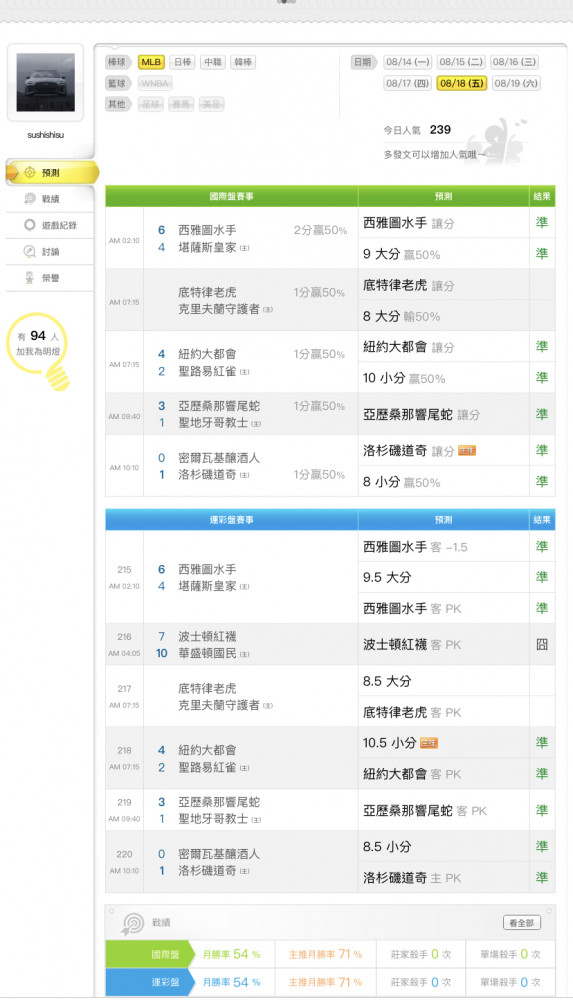
Task: Click 紐約大都會 讓分 prediction
Action: 408,347
